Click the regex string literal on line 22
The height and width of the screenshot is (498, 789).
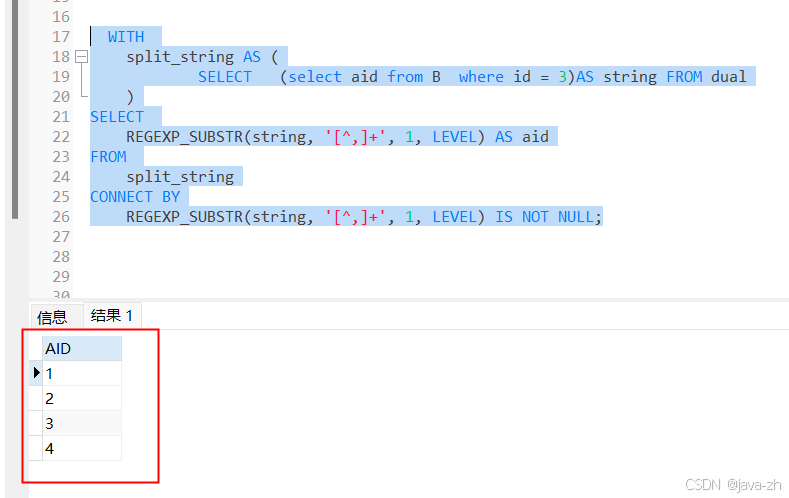point(356,137)
